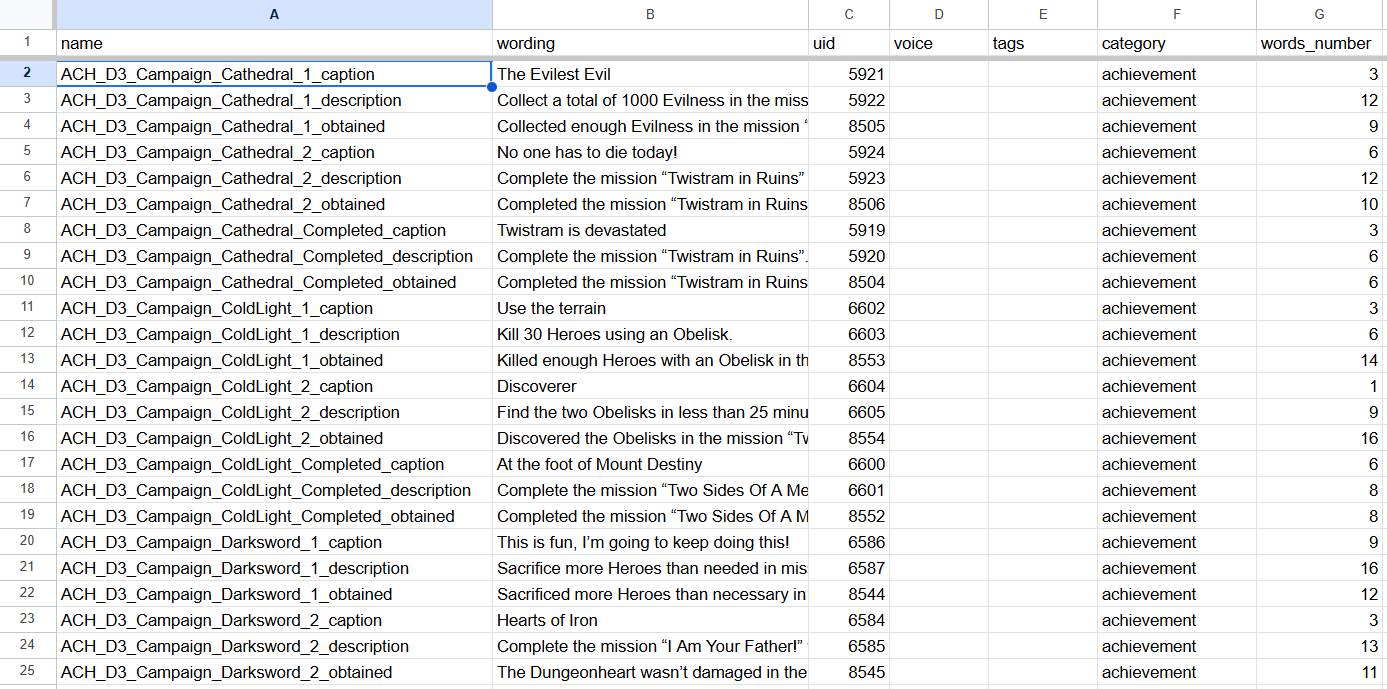Click the select-all corner box

coord(28,14)
